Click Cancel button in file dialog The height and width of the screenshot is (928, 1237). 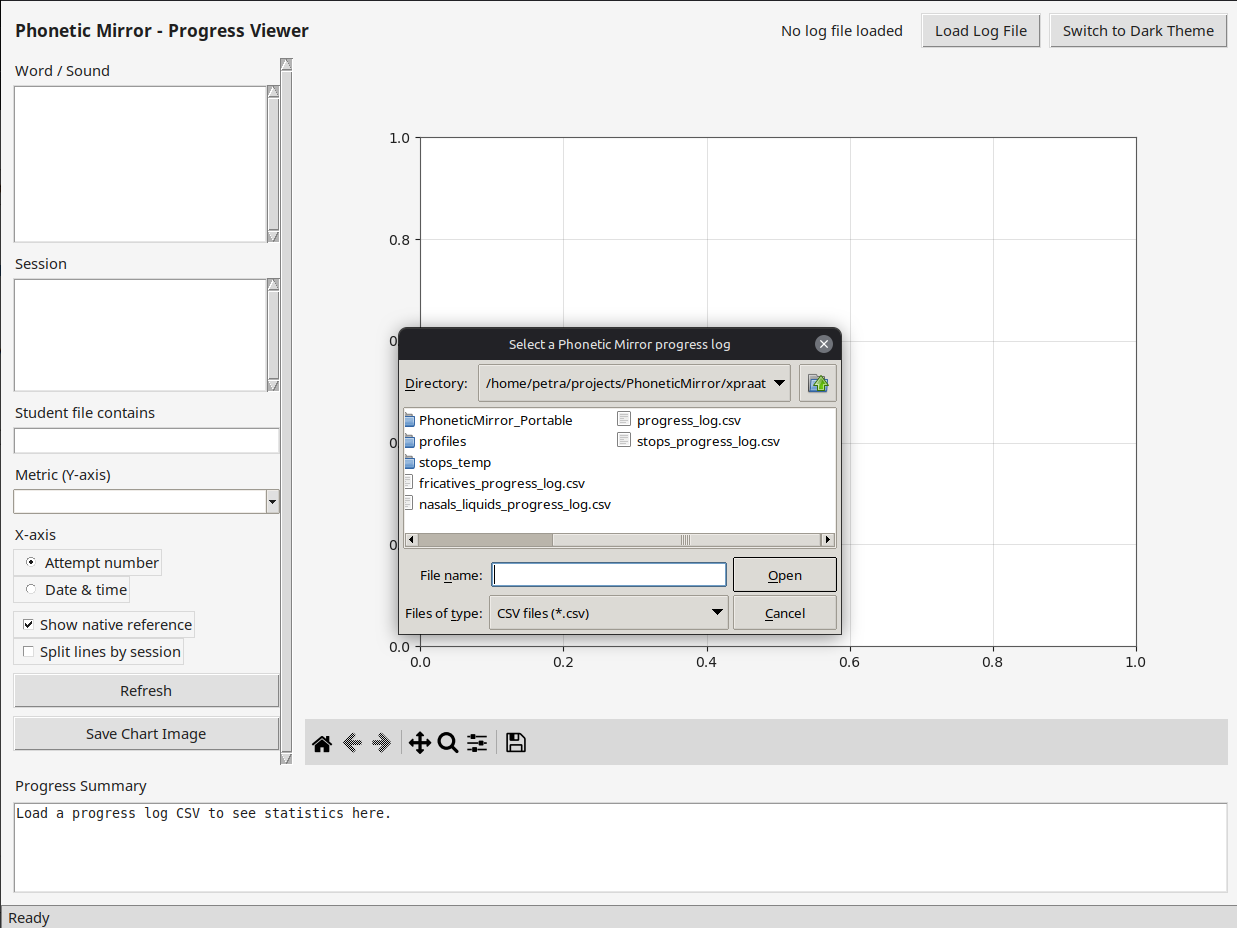tap(785, 613)
